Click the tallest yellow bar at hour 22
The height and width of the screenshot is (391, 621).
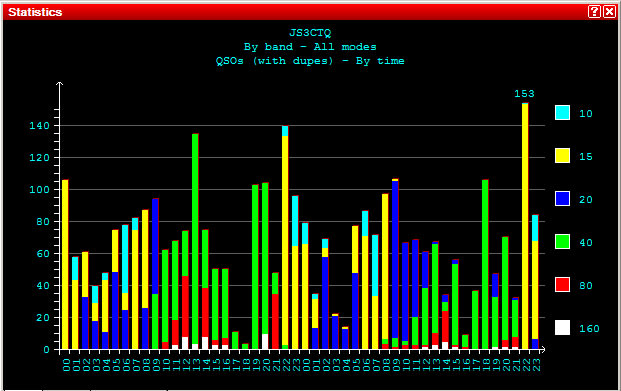(x=525, y=226)
